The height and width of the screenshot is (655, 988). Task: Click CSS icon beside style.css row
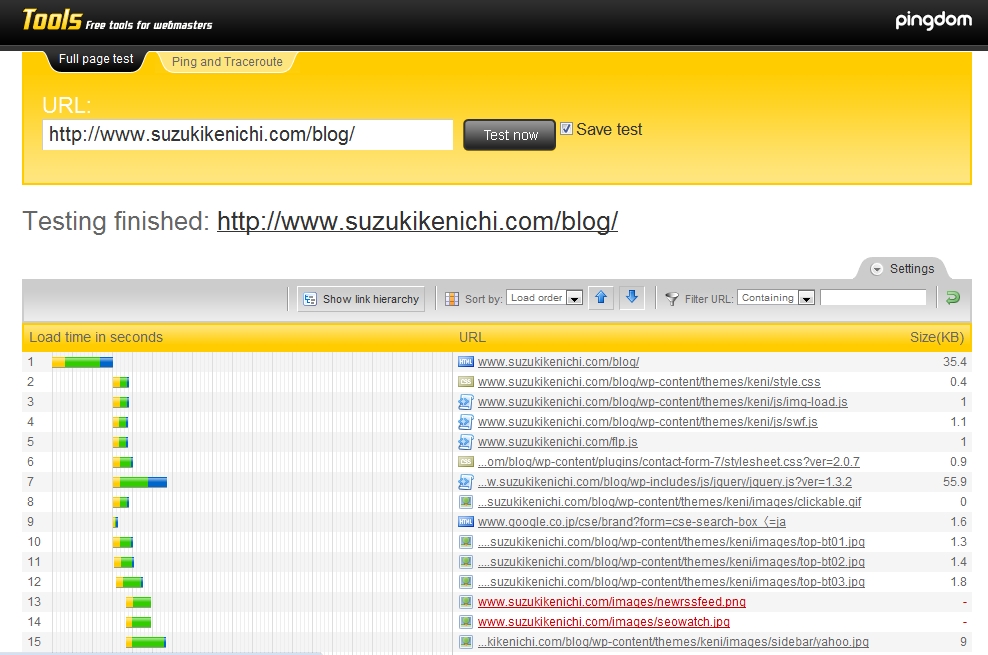466,382
